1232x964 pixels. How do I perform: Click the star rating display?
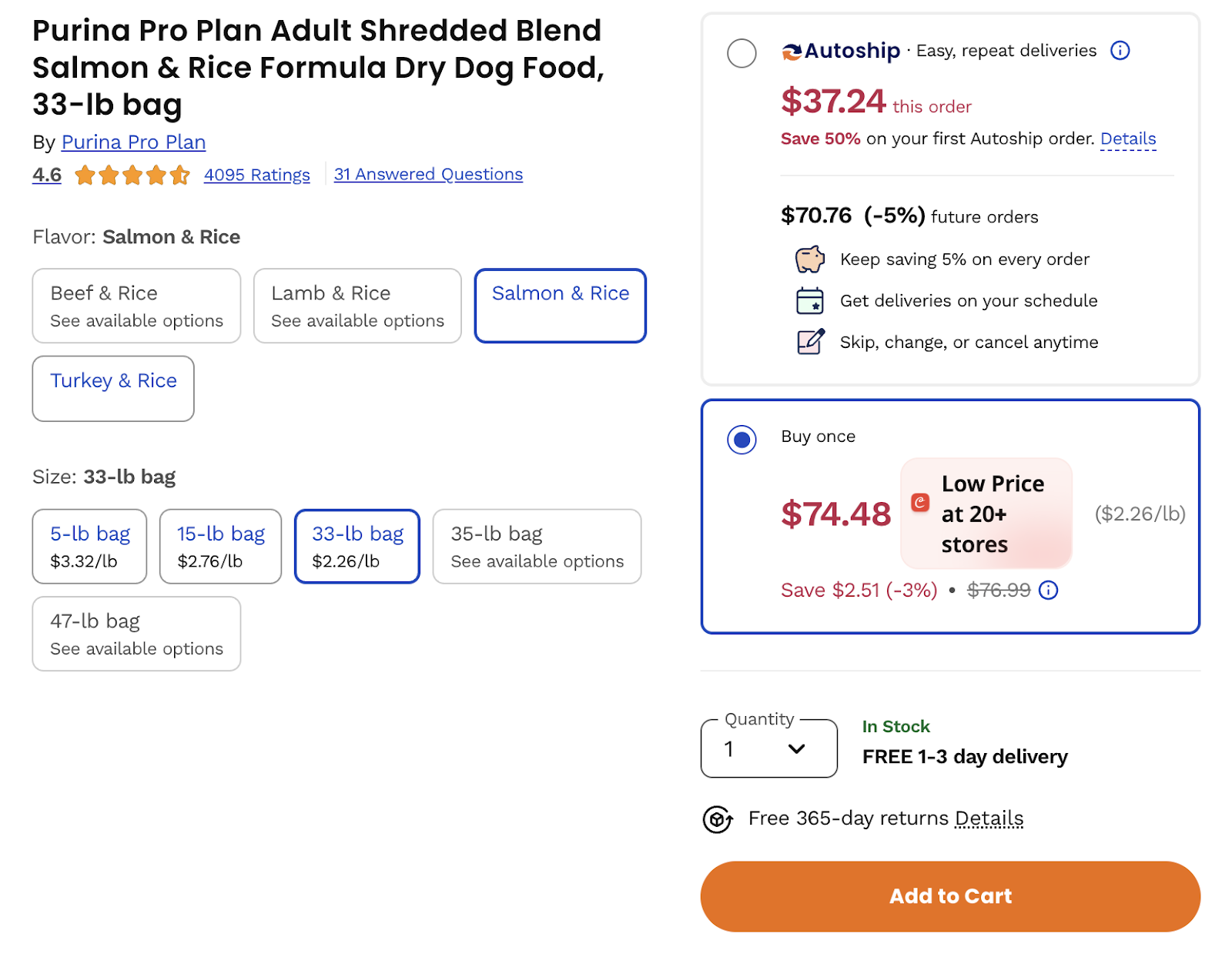[x=132, y=176]
